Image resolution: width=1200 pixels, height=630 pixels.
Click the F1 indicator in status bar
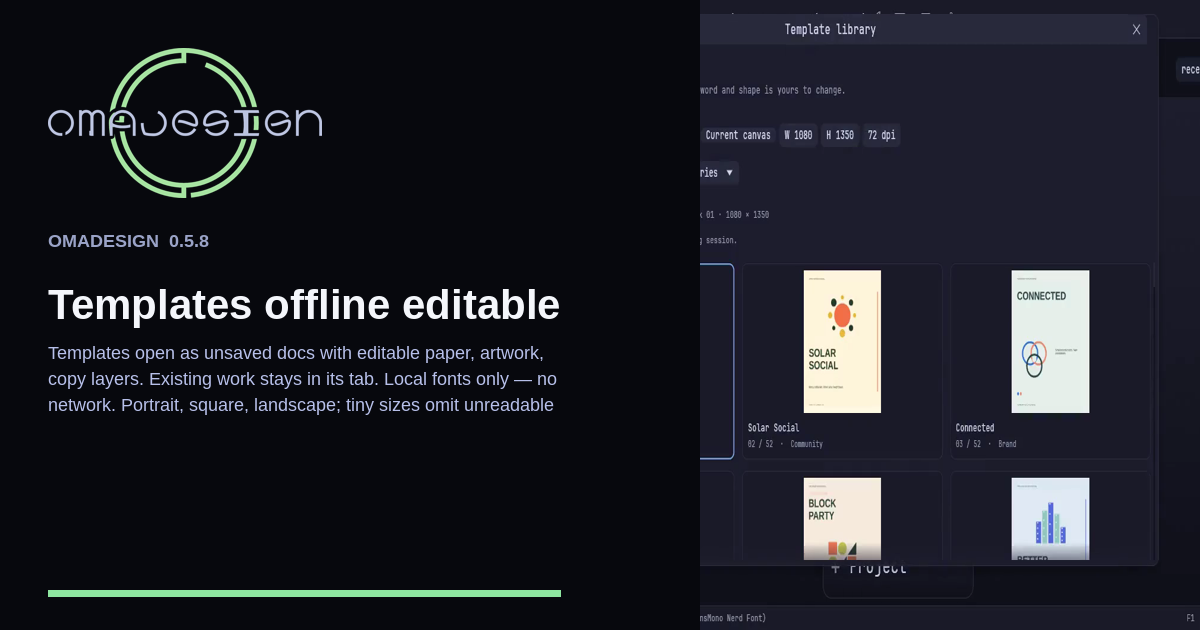[1190, 618]
